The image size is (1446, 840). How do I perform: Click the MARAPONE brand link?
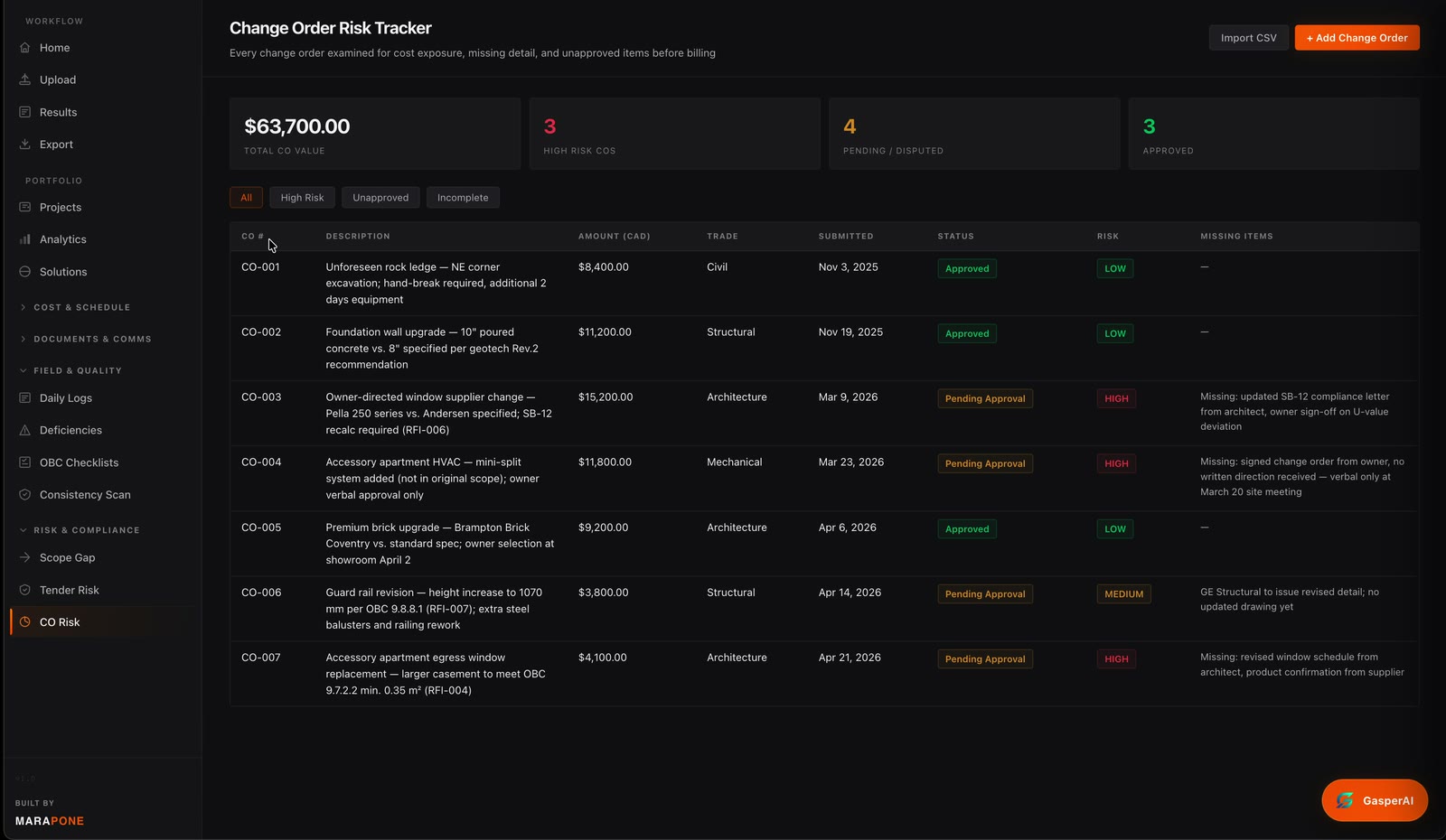pyautogui.click(x=50, y=821)
